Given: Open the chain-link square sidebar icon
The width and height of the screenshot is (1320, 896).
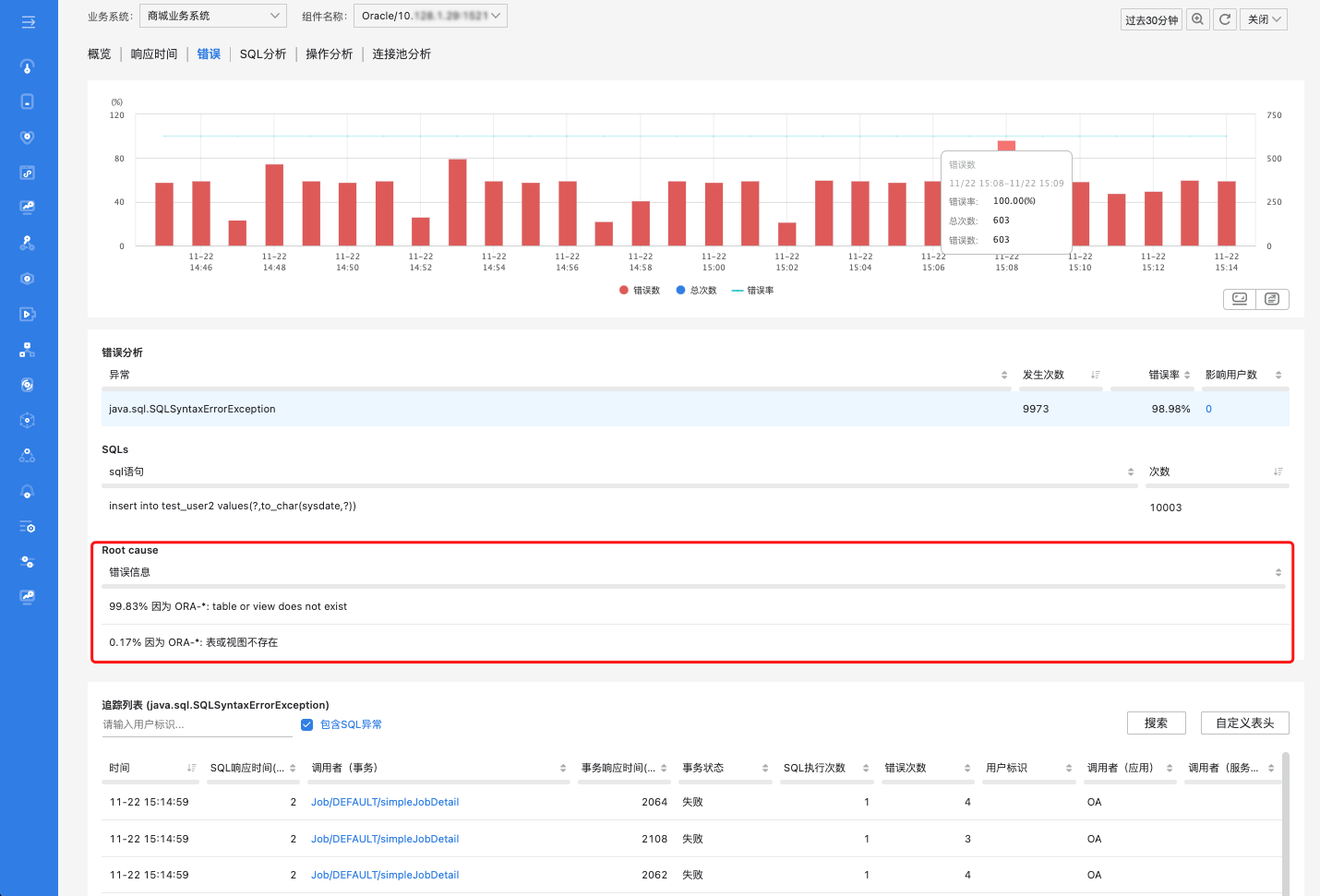Looking at the screenshot, I should pos(28,173).
